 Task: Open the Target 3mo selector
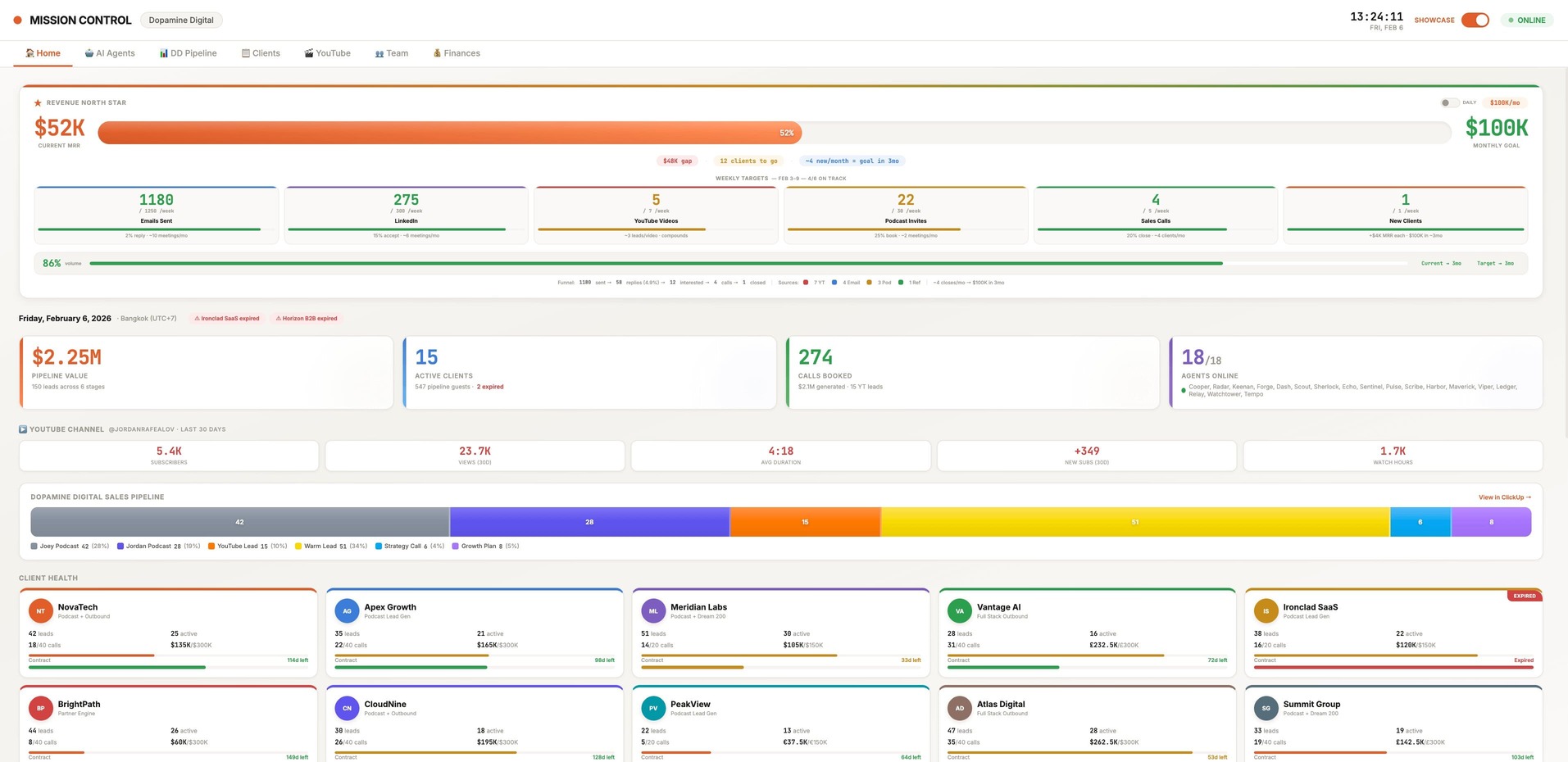point(1497,263)
